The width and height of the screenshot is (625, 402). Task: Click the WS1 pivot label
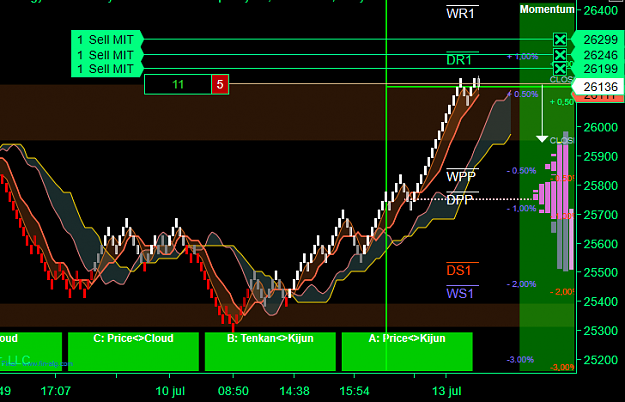coord(460,293)
